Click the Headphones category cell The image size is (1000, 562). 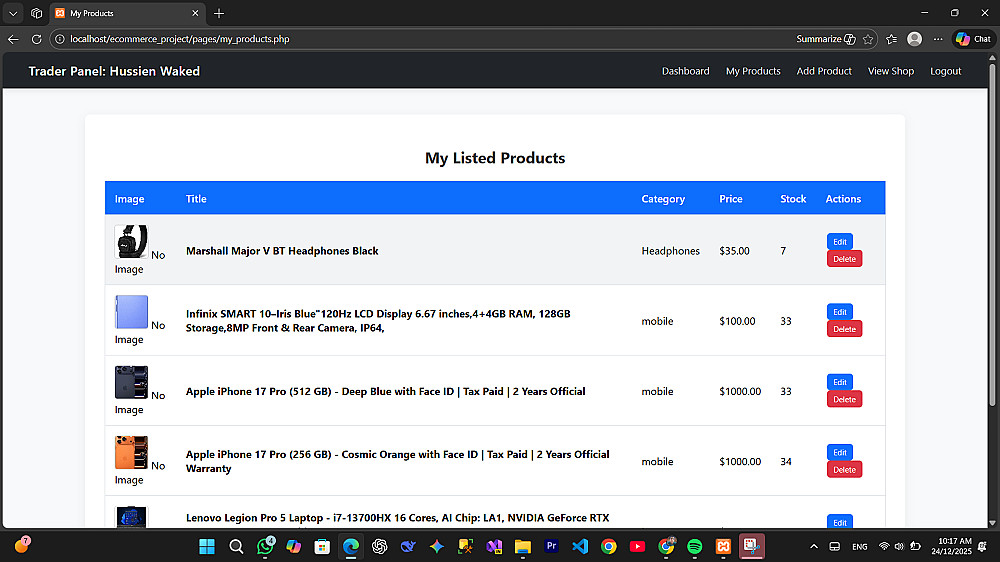point(670,251)
